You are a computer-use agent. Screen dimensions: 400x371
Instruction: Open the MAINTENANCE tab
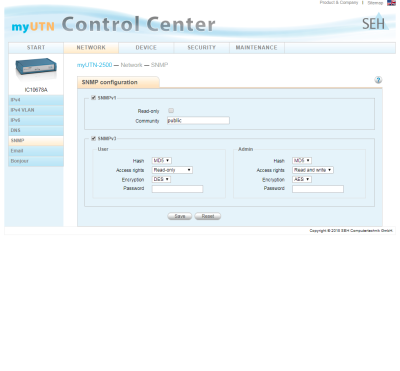[x=257, y=48]
